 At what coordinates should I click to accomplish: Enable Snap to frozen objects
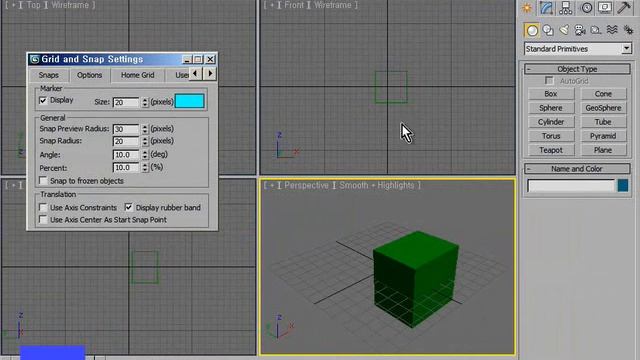(x=43, y=180)
